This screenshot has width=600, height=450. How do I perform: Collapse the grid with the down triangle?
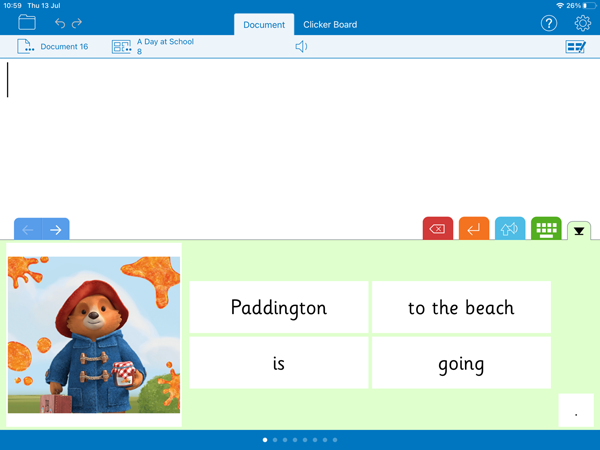coord(579,231)
